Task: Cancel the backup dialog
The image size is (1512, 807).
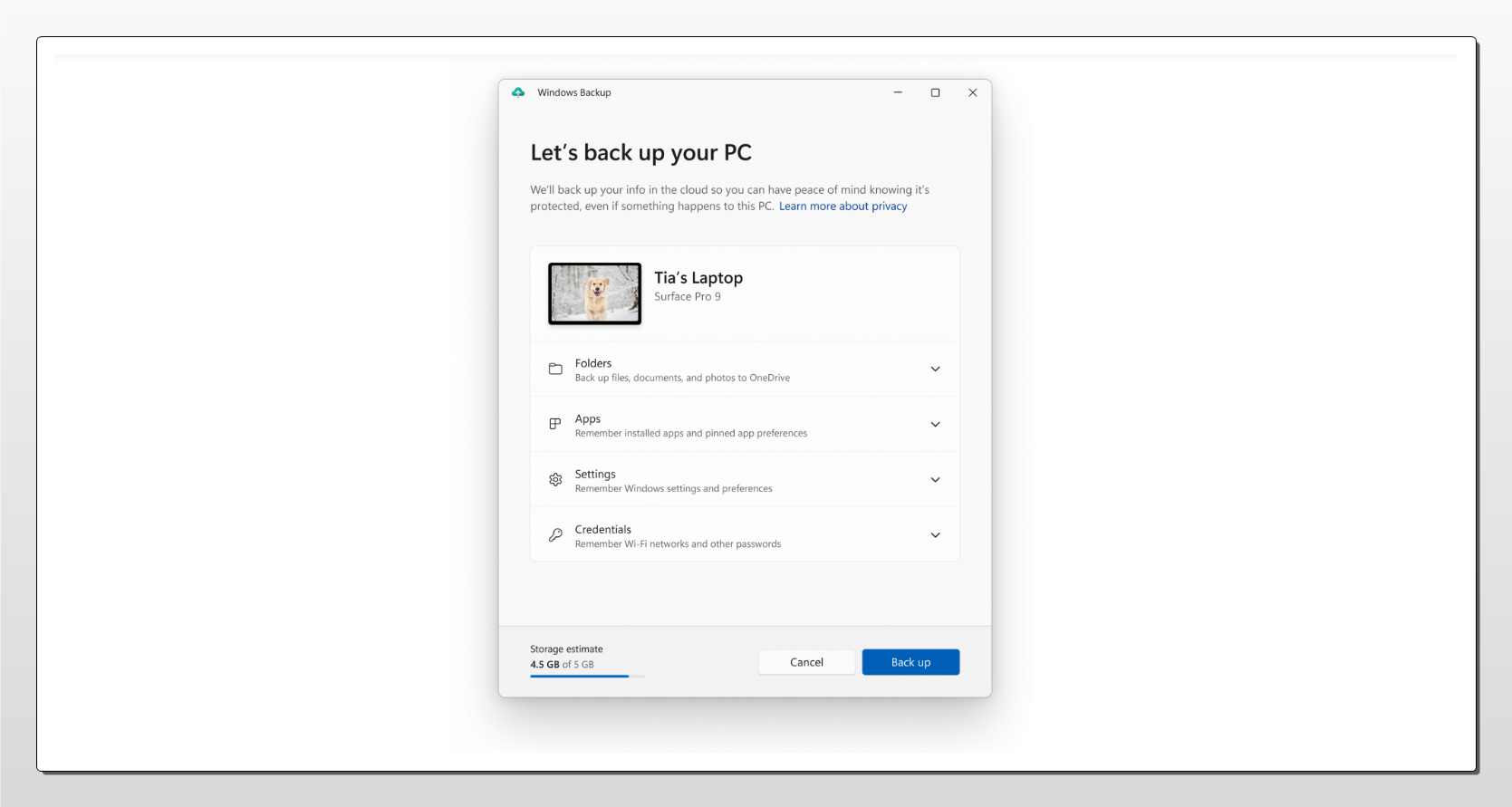Action: (806, 662)
